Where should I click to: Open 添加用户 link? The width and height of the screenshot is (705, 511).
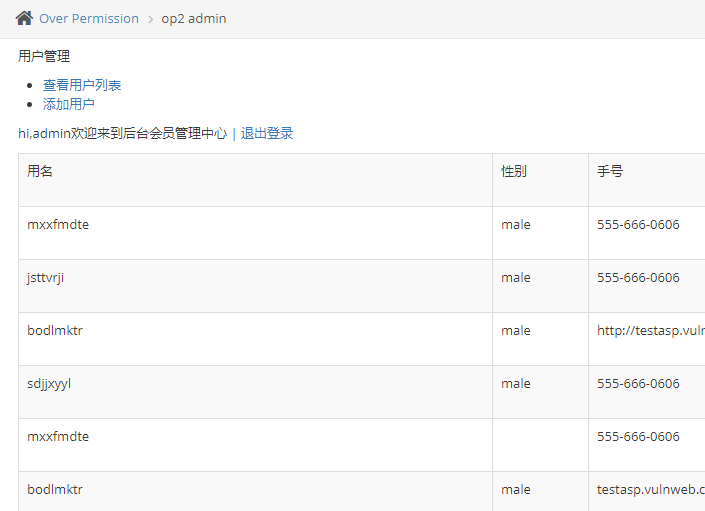(x=69, y=104)
